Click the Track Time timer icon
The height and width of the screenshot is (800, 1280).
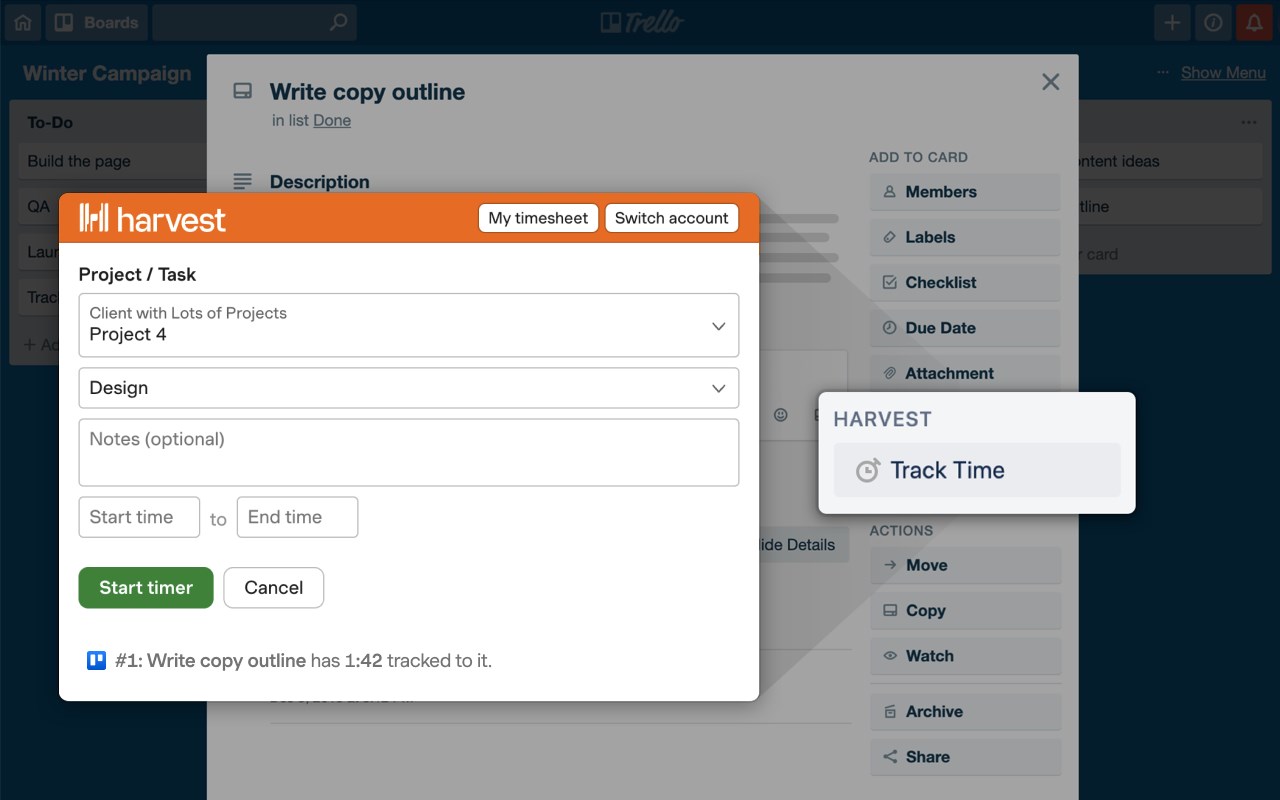(867, 470)
